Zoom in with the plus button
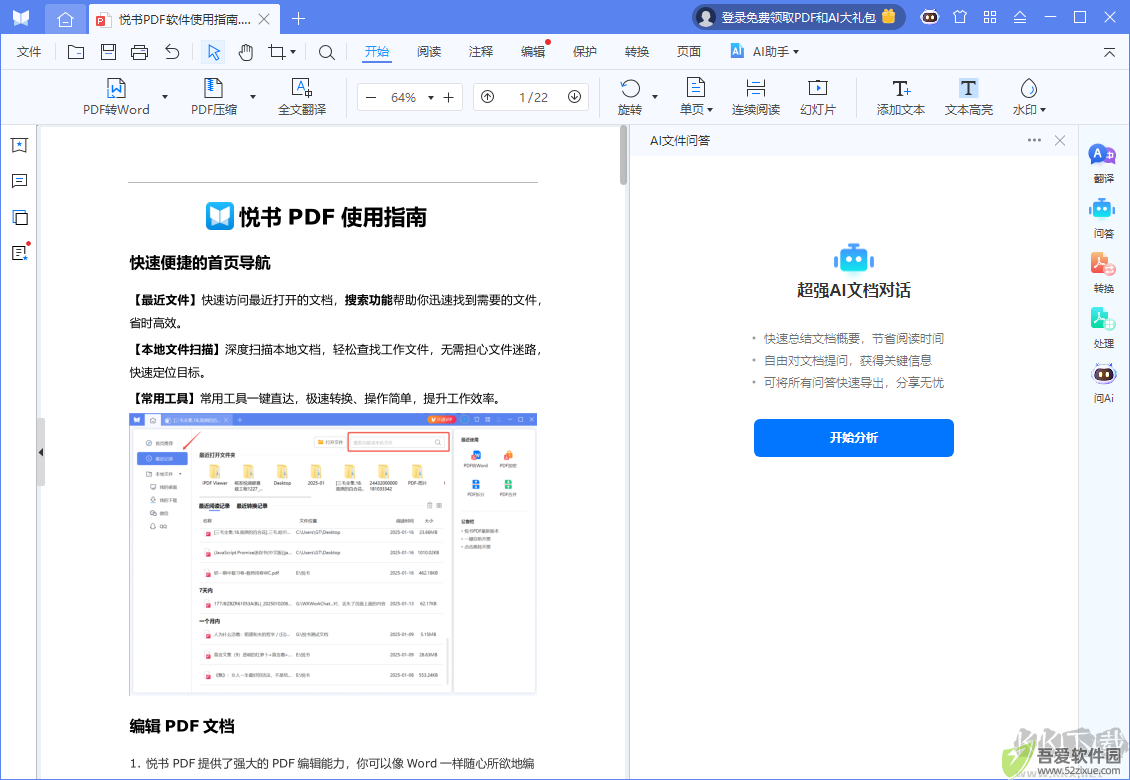This screenshot has height=780, width=1130. click(448, 97)
